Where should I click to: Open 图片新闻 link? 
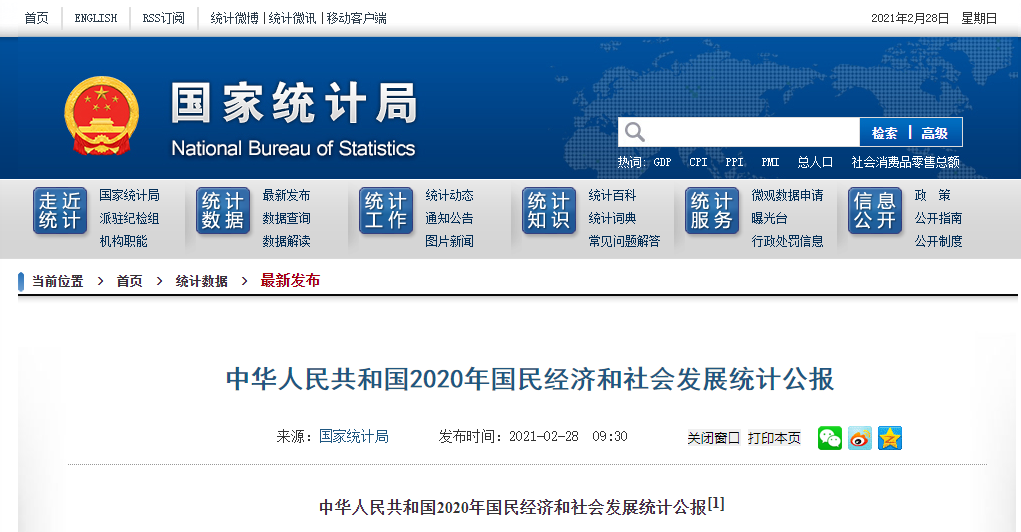[449, 241]
